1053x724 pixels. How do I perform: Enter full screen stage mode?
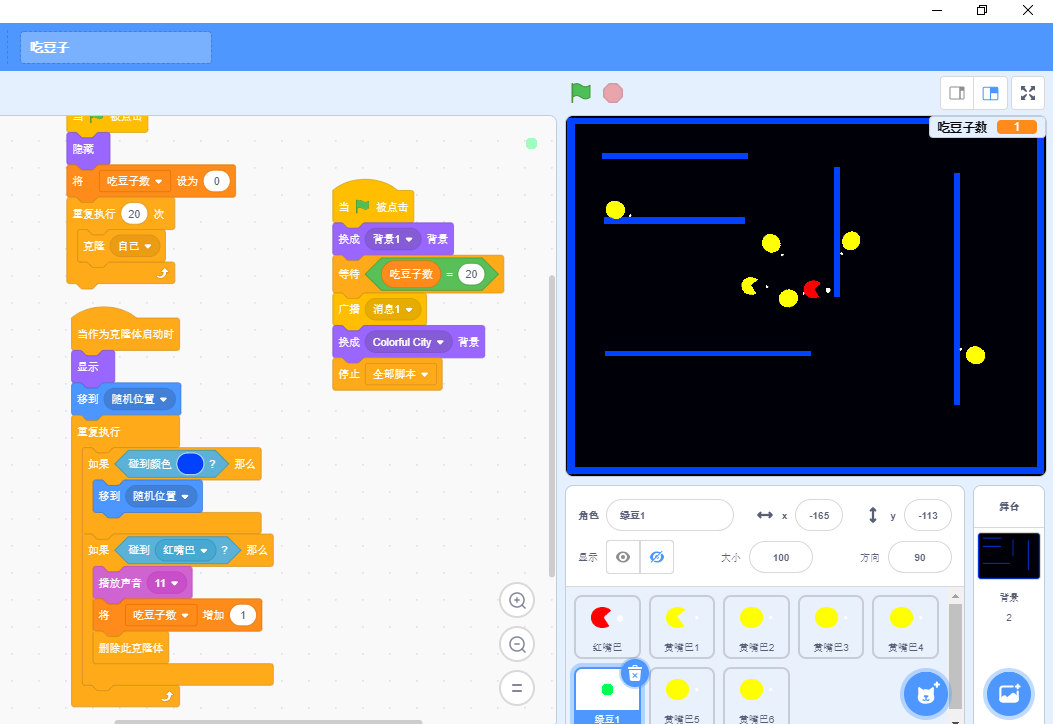(1027, 93)
